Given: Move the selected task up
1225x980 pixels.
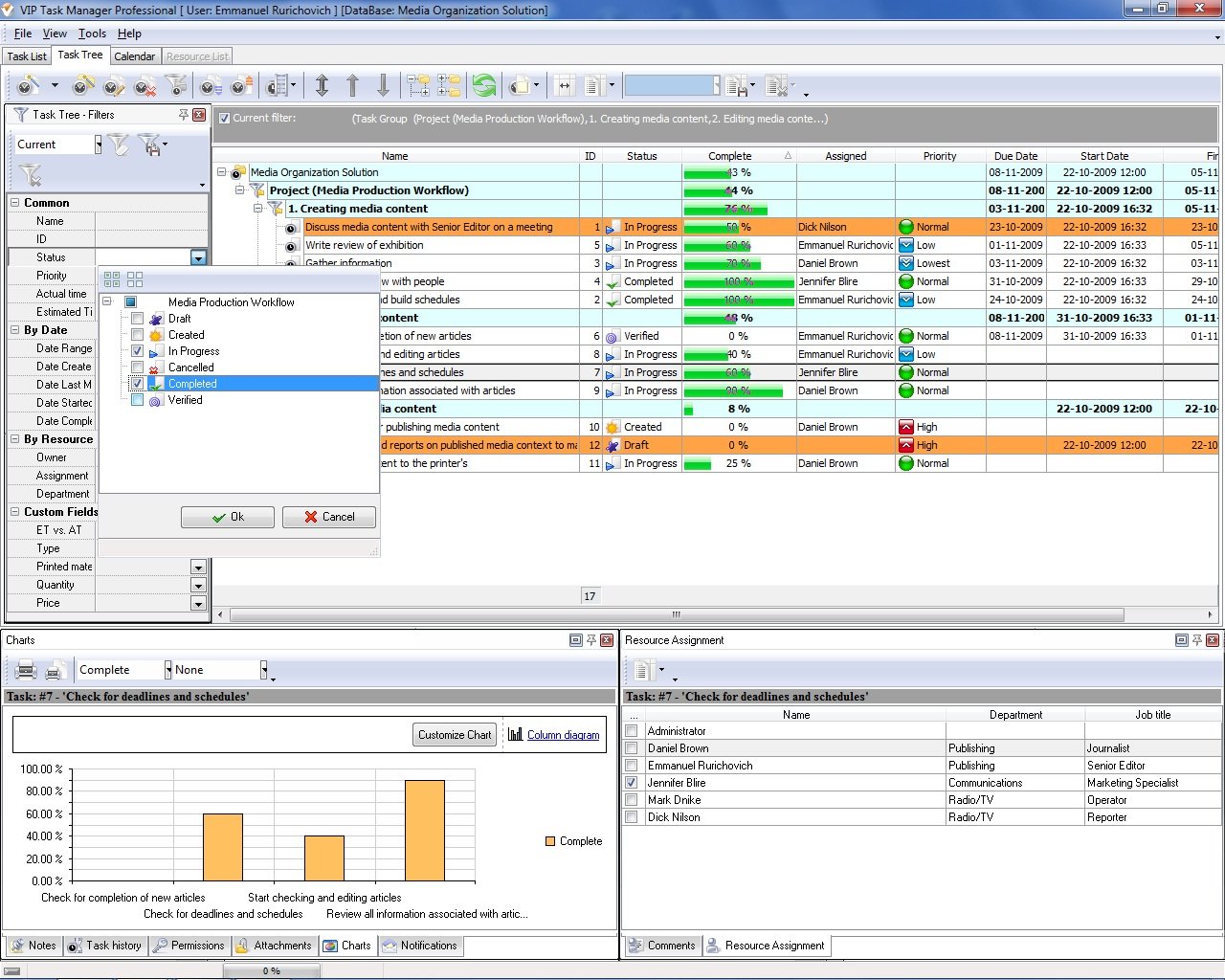Looking at the screenshot, I should coord(353,85).
